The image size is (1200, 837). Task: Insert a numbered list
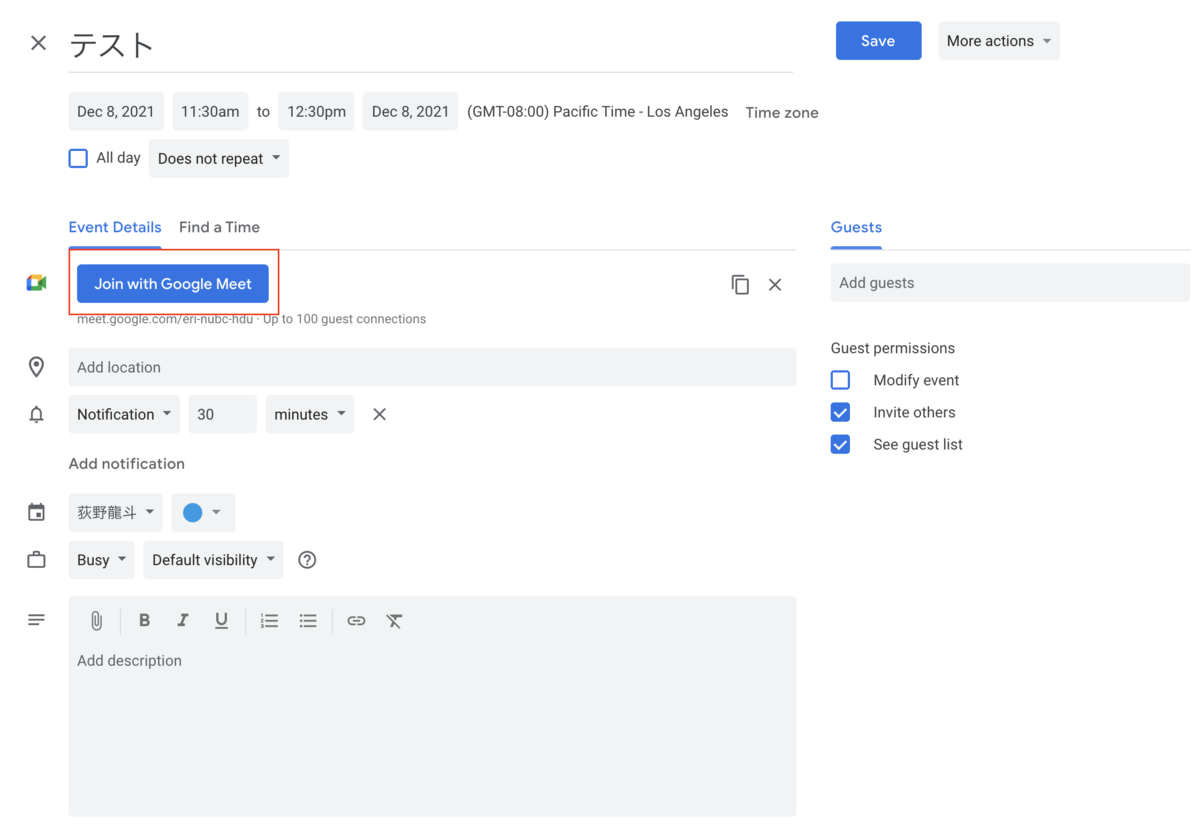269,621
